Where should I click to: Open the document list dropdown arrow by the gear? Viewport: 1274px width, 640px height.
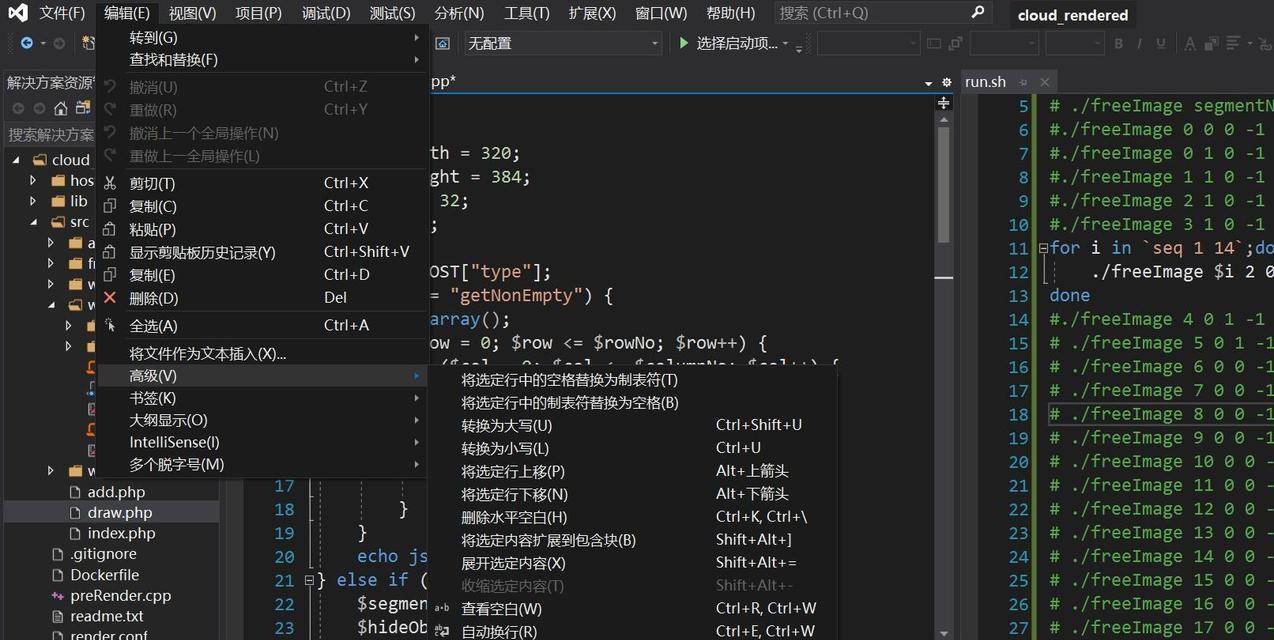point(929,83)
